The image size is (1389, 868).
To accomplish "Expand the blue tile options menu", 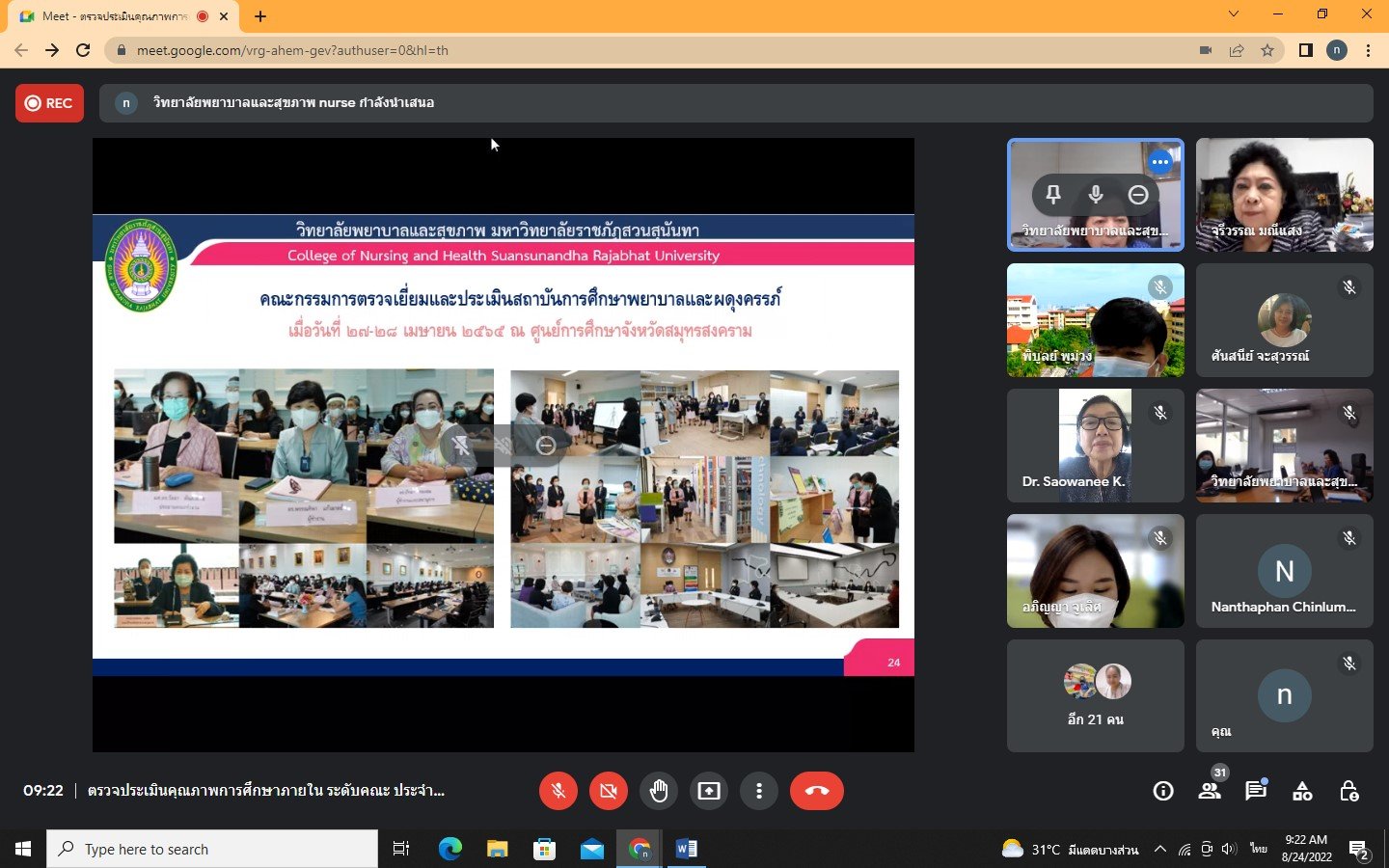I will click(1160, 162).
